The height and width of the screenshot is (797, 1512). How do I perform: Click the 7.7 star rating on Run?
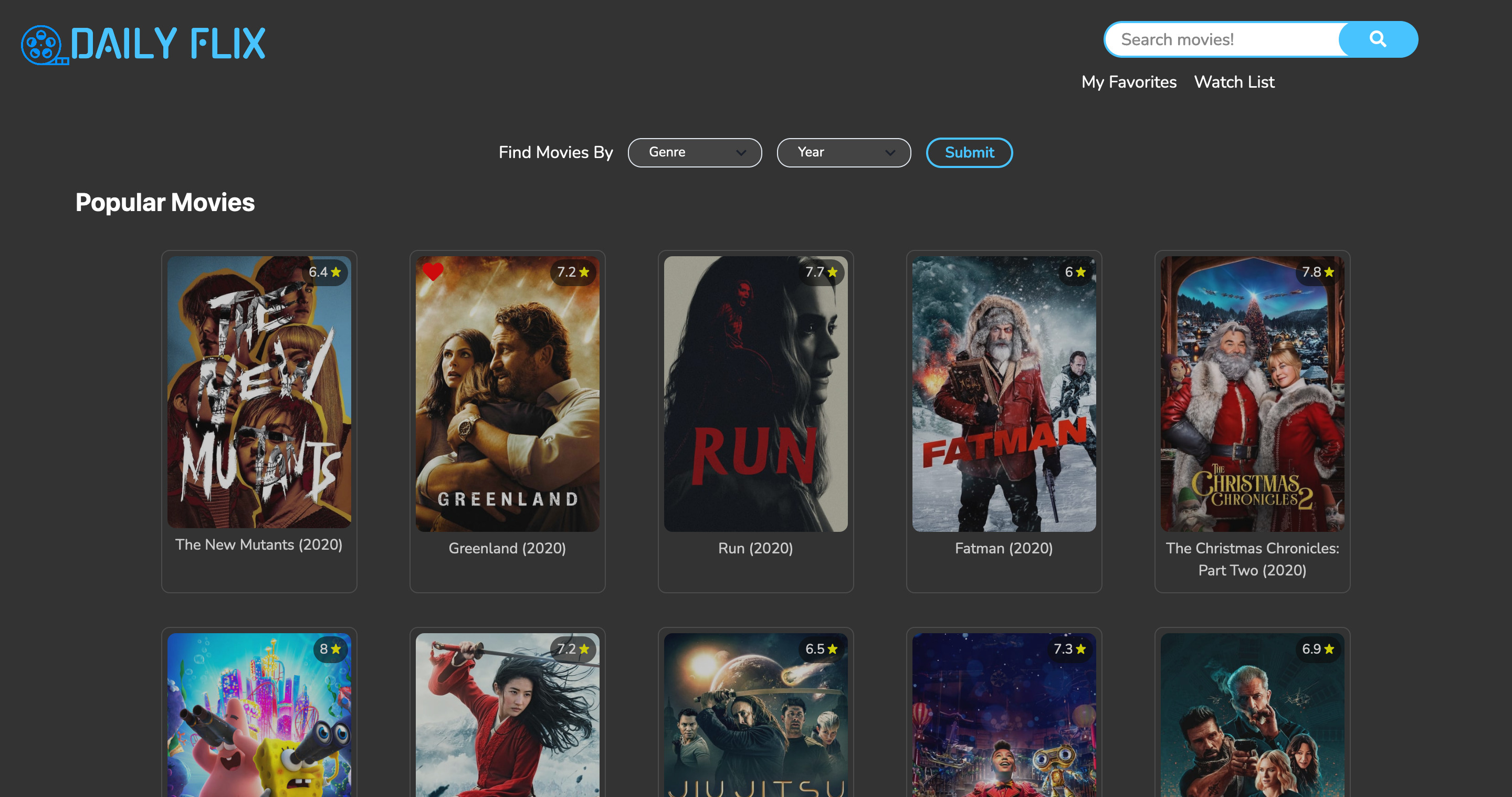click(x=821, y=272)
